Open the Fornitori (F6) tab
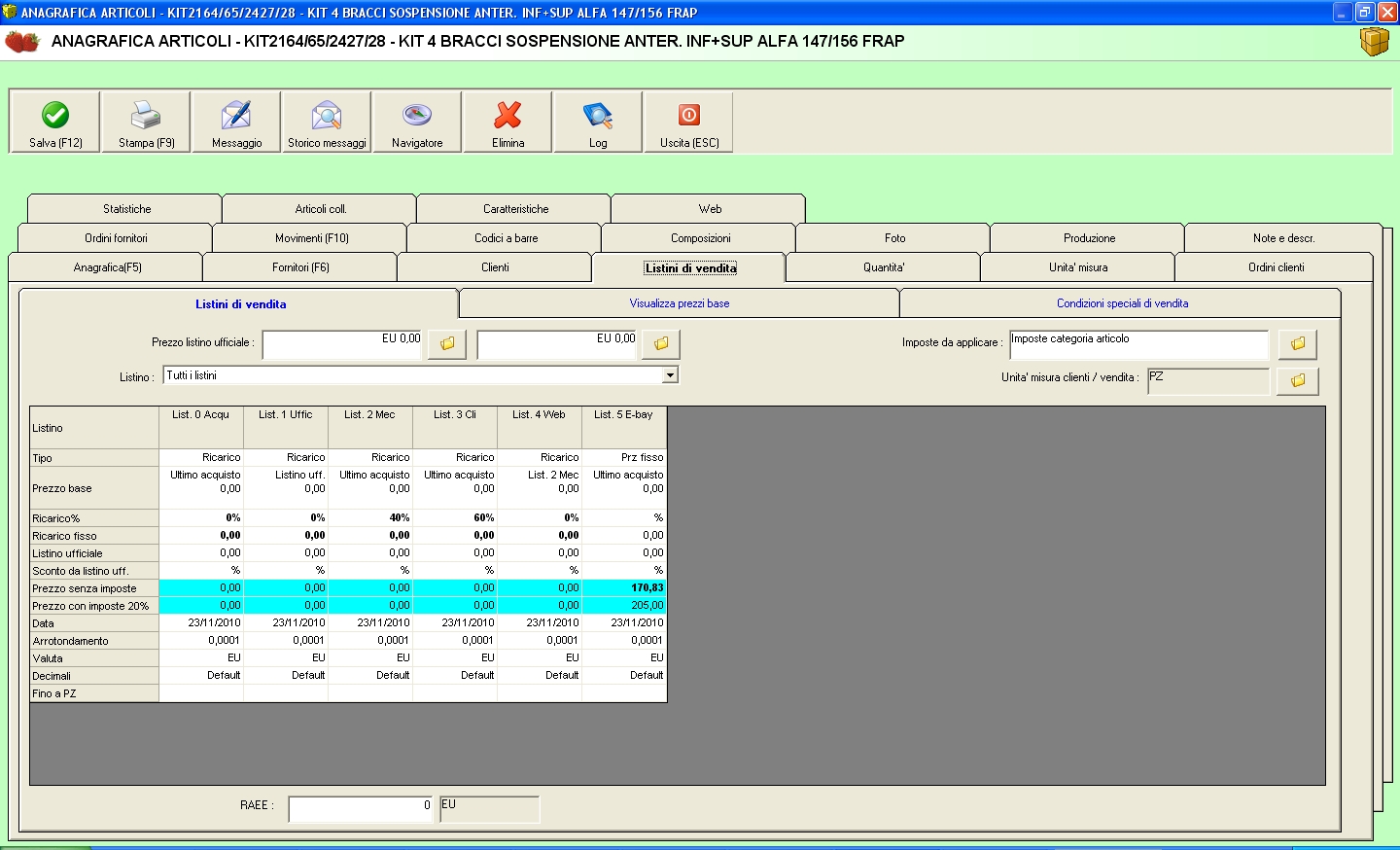Viewport: 1400px width, 850px height. pyautogui.click(x=300, y=267)
